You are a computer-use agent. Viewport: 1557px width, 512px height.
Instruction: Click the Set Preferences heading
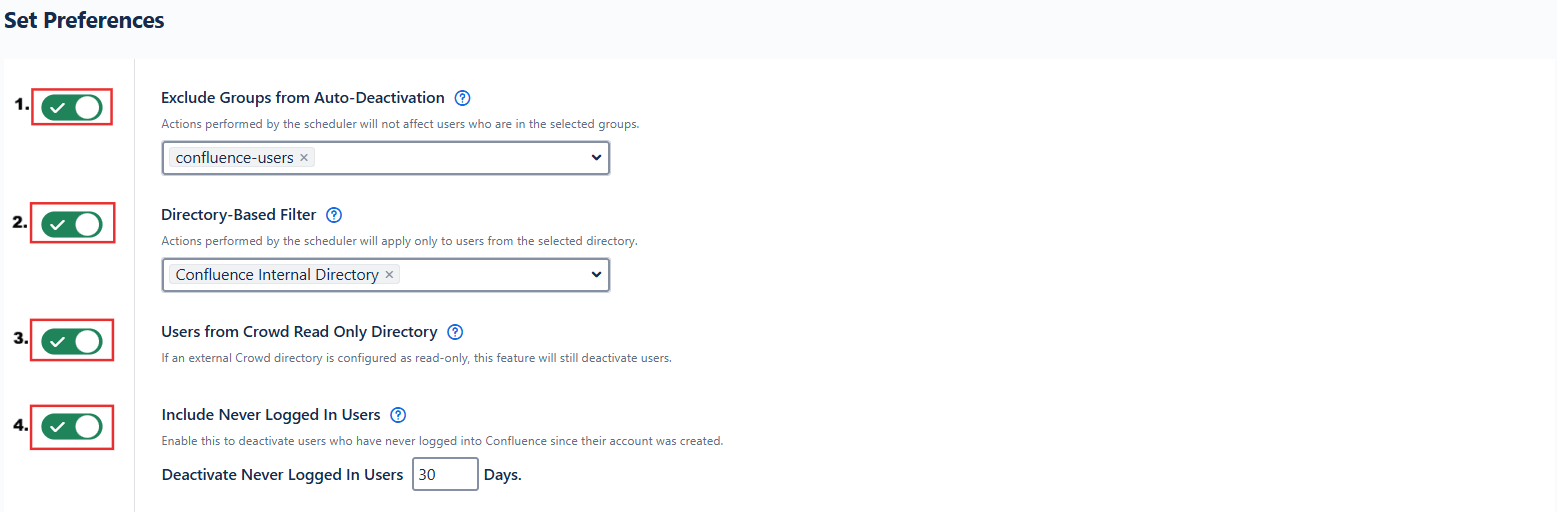84,20
